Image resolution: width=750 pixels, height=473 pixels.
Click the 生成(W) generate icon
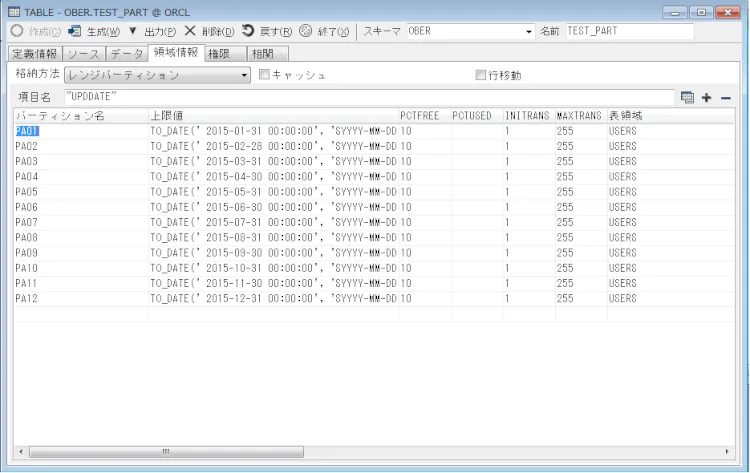(75, 31)
